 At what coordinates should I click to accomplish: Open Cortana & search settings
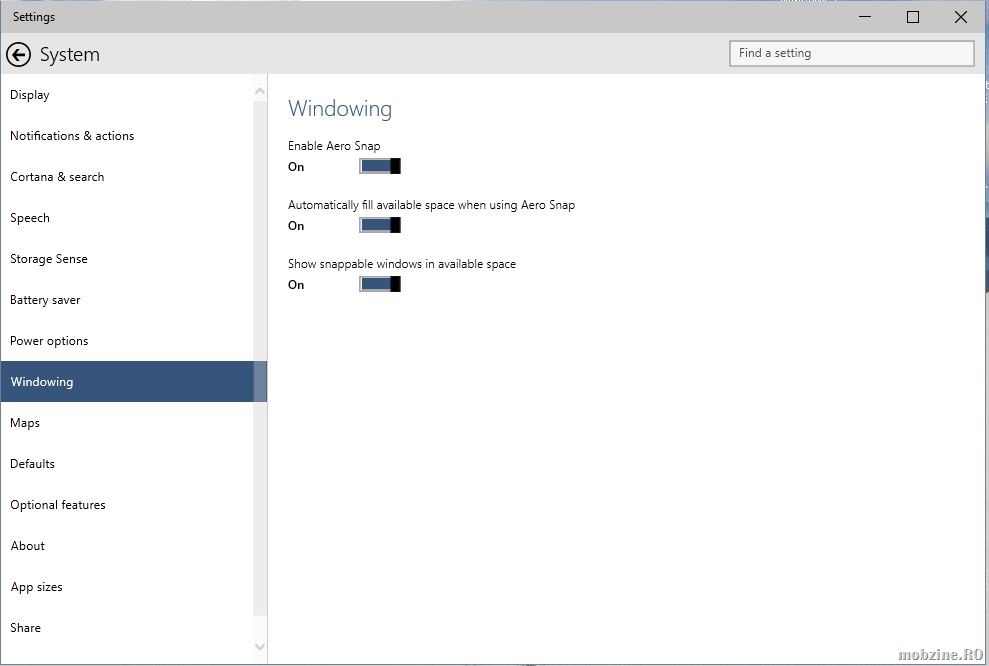[127, 177]
